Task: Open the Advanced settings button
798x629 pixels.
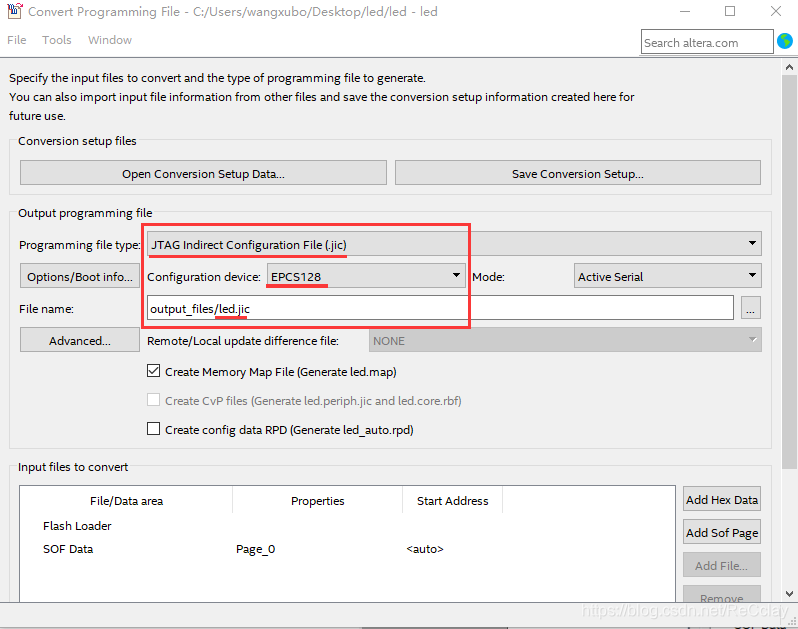Action: (79, 340)
